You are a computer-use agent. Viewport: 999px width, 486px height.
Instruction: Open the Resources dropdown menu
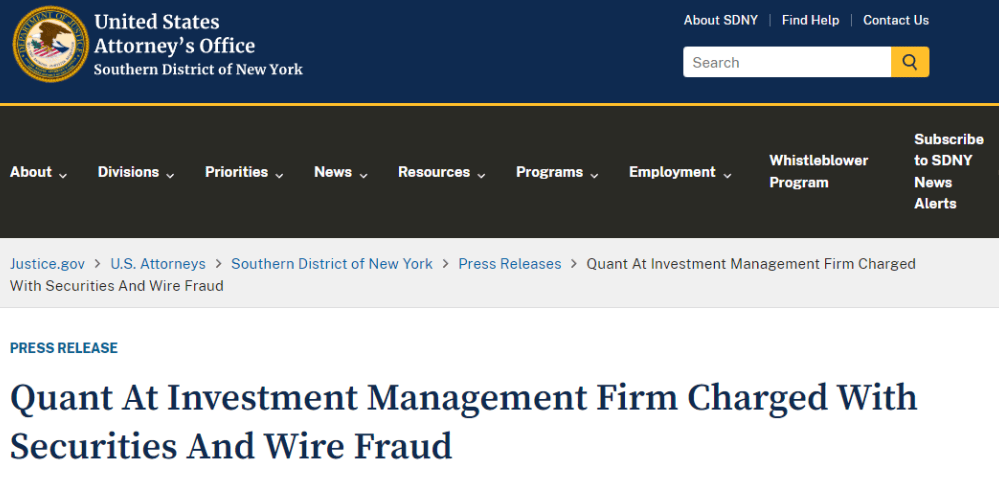pyautogui.click(x=441, y=172)
